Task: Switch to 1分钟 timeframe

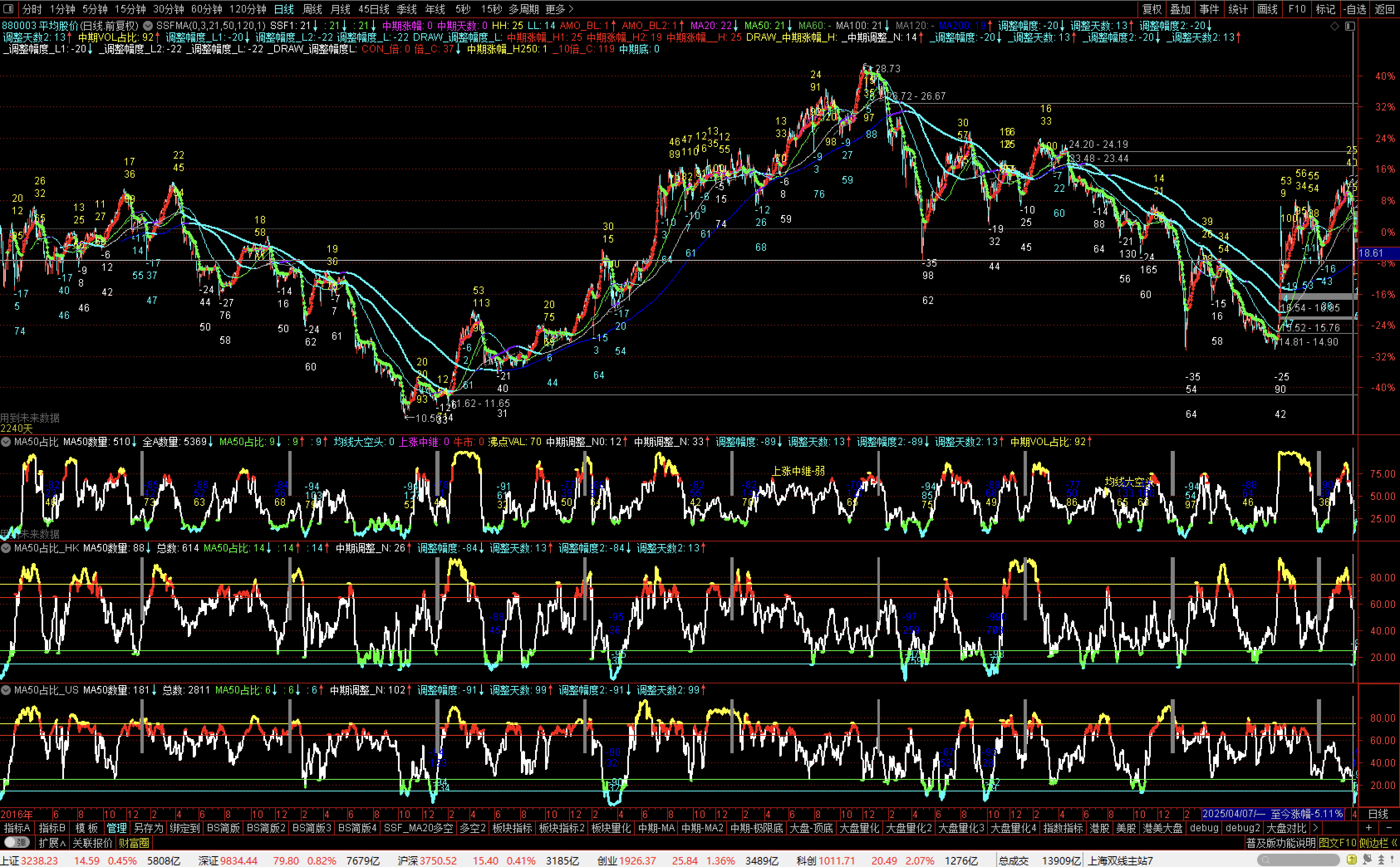Action: click(x=62, y=9)
